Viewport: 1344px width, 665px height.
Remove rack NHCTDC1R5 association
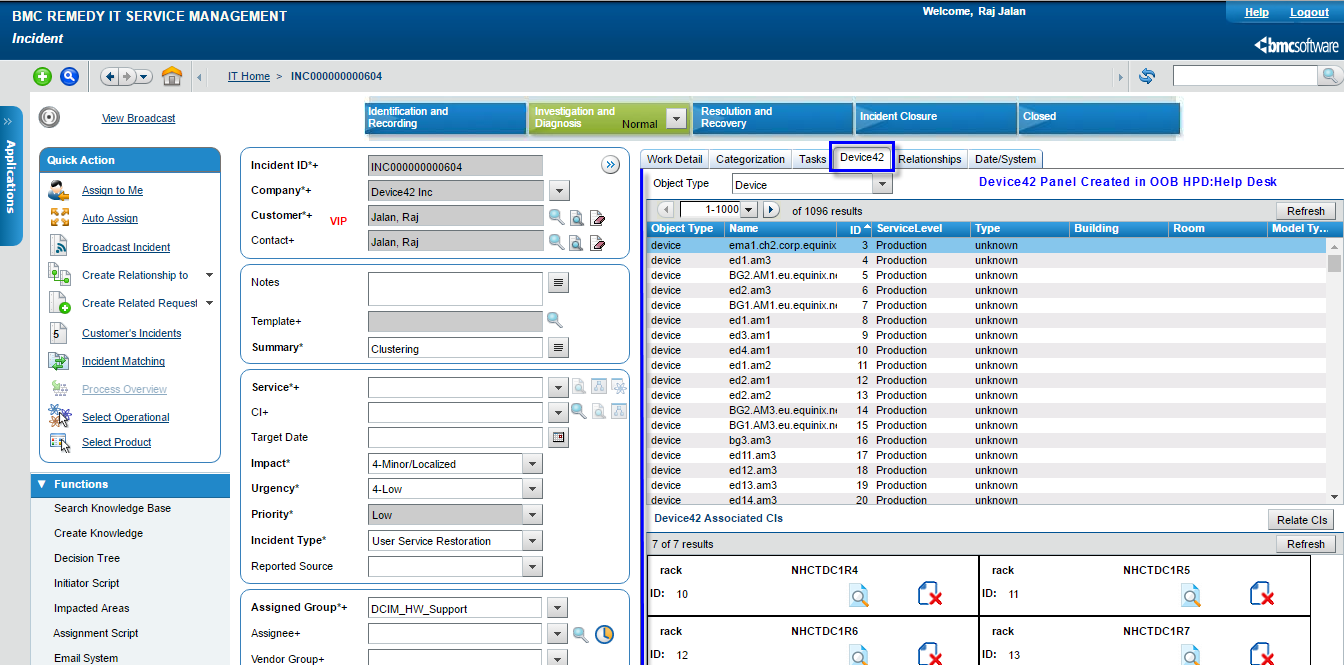tap(1262, 595)
